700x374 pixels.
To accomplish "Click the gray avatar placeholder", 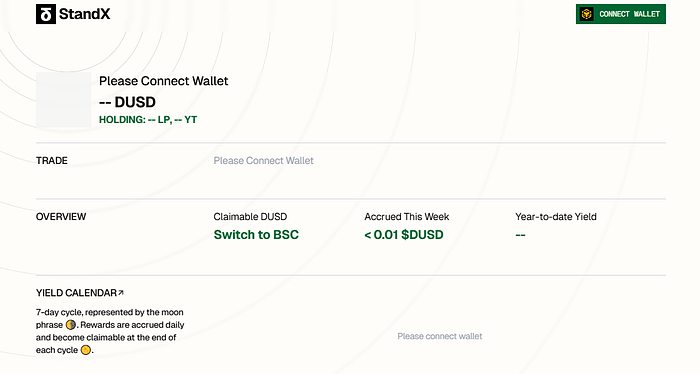I will [63, 100].
